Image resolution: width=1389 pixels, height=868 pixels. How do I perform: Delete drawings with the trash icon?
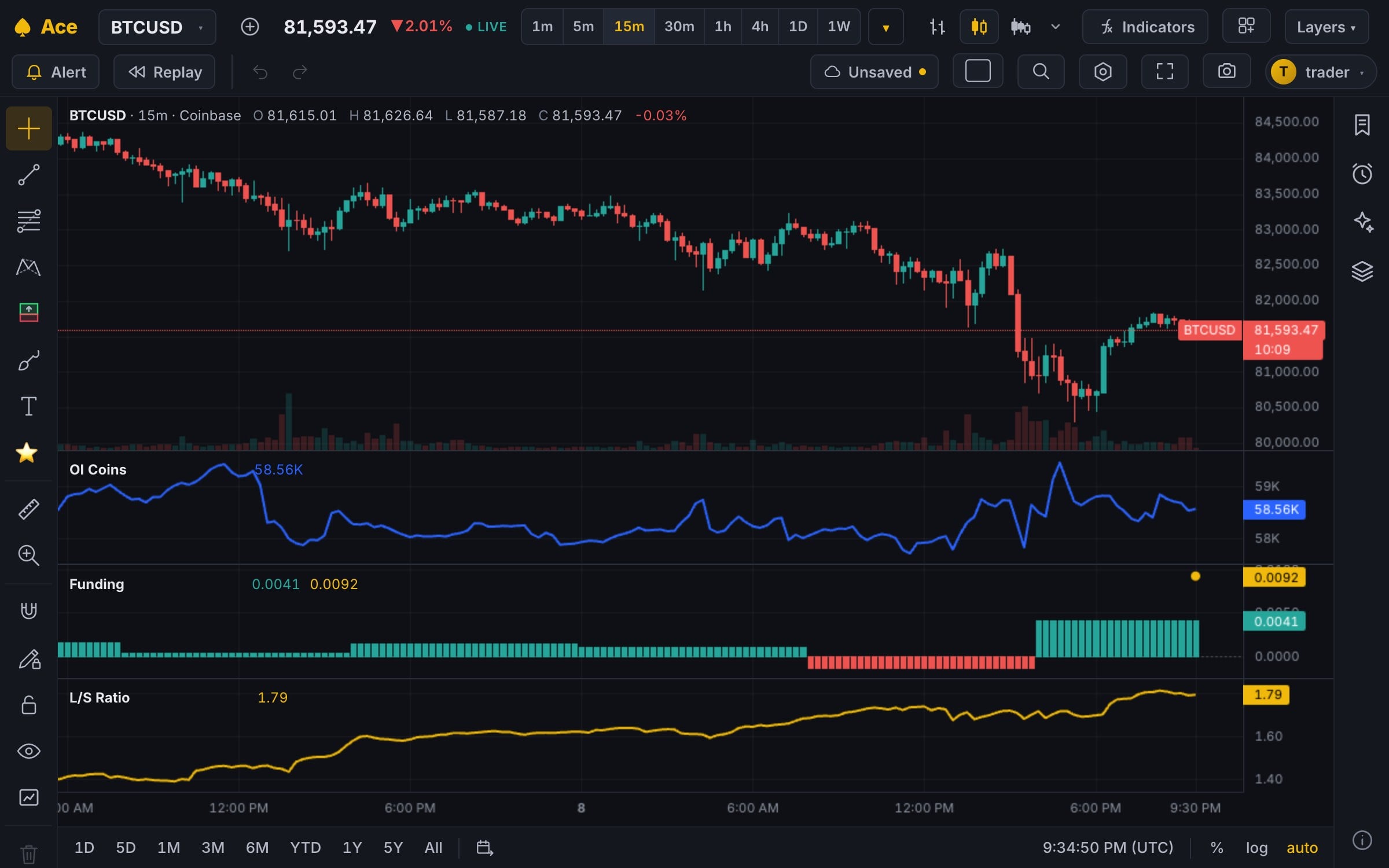28,854
